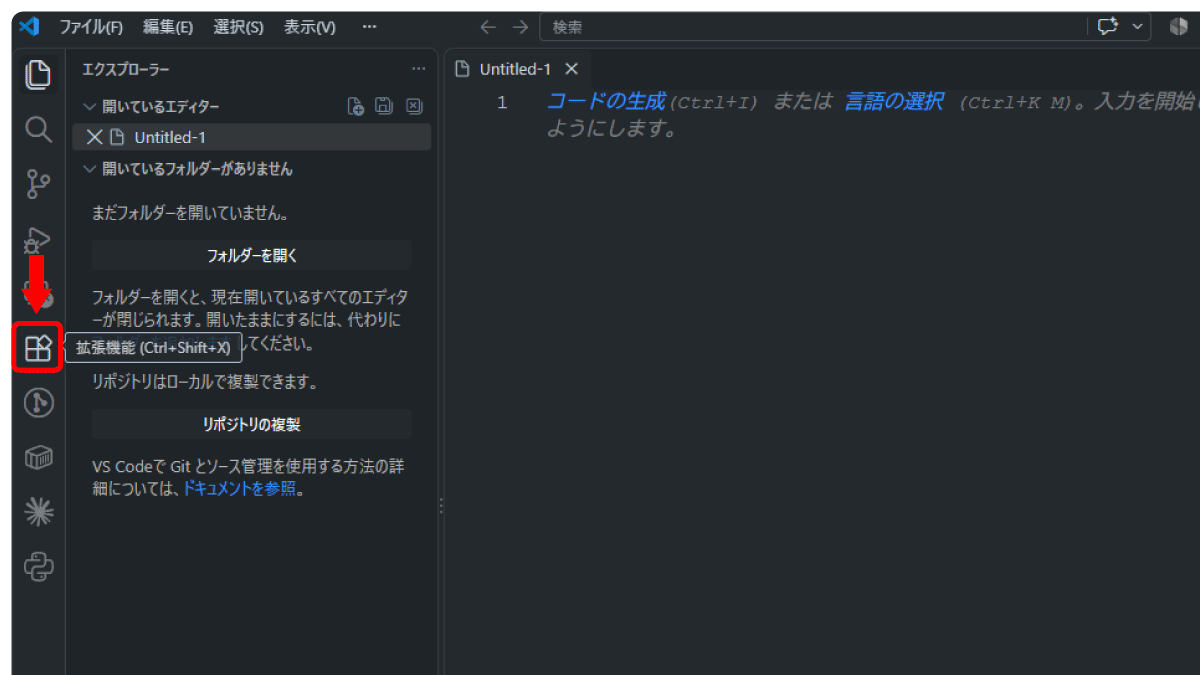
Task: Click line number 1 in the editor gutter
Action: click(502, 101)
